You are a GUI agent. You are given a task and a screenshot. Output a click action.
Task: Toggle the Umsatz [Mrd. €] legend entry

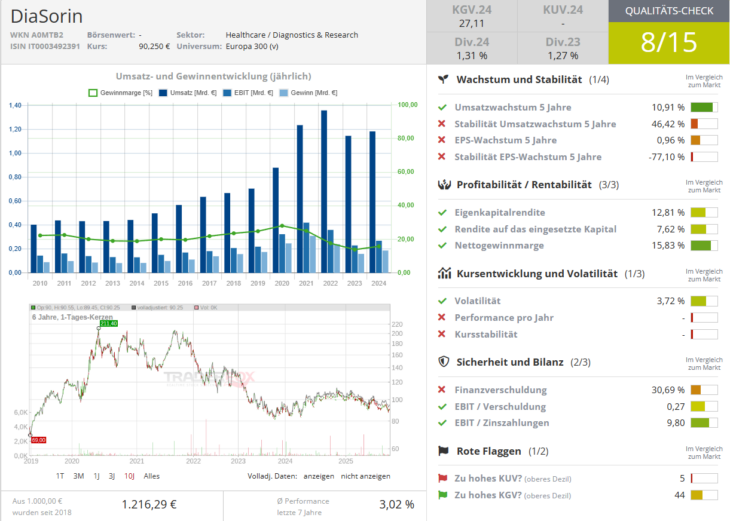click(x=188, y=93)
